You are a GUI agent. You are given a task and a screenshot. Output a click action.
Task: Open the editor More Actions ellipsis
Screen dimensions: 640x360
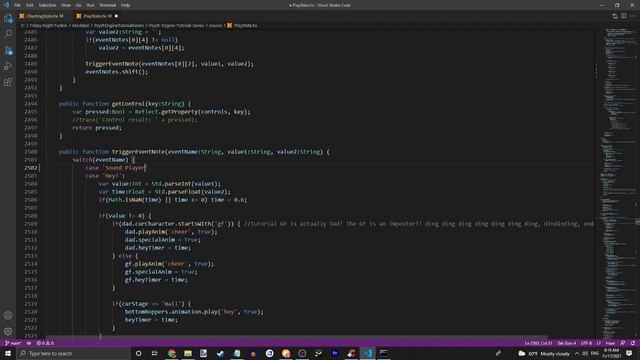(632, 16)
